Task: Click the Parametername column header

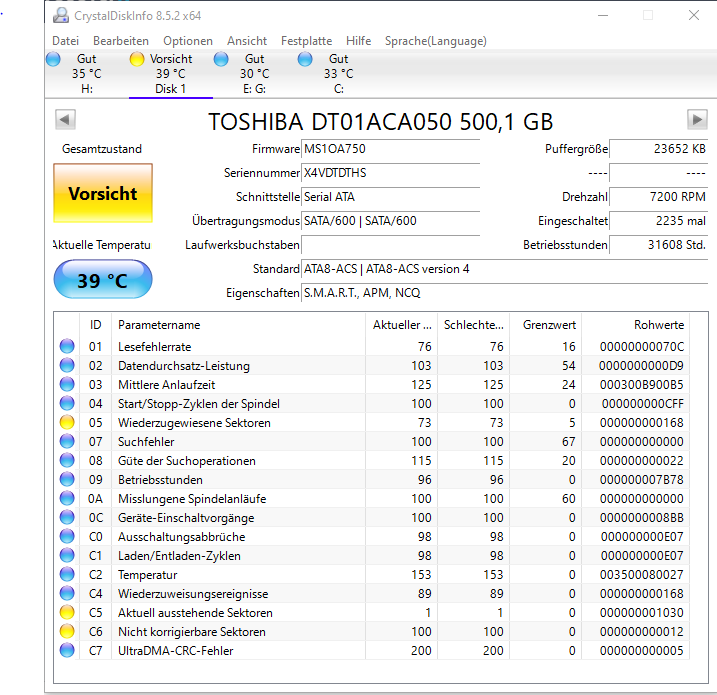Action: (x=238, y=325)
